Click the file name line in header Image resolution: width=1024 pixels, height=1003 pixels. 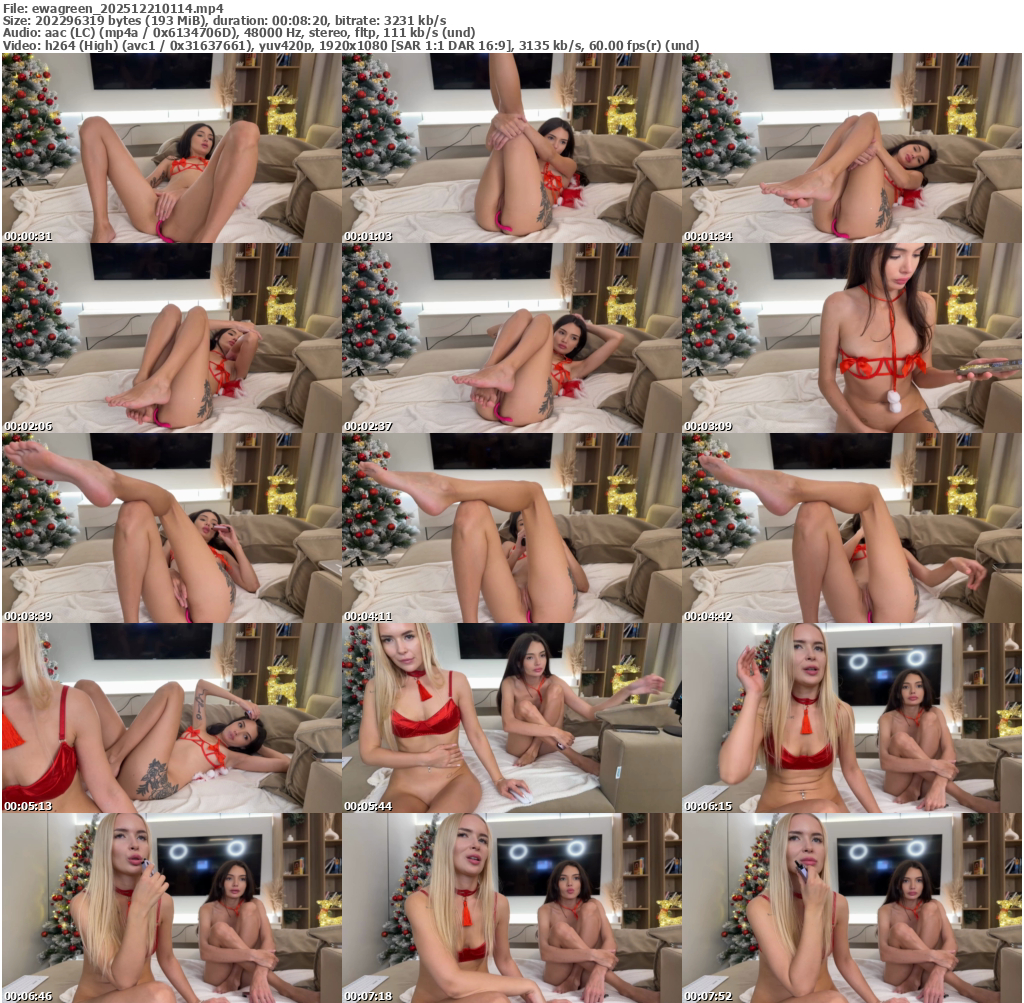pos(113,8)
